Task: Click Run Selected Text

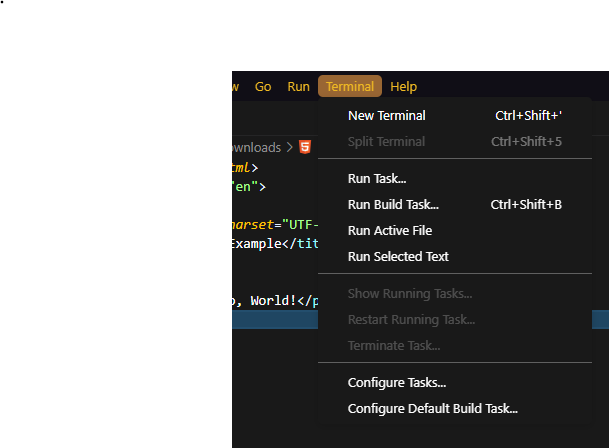Action: [x=398, y=257]
